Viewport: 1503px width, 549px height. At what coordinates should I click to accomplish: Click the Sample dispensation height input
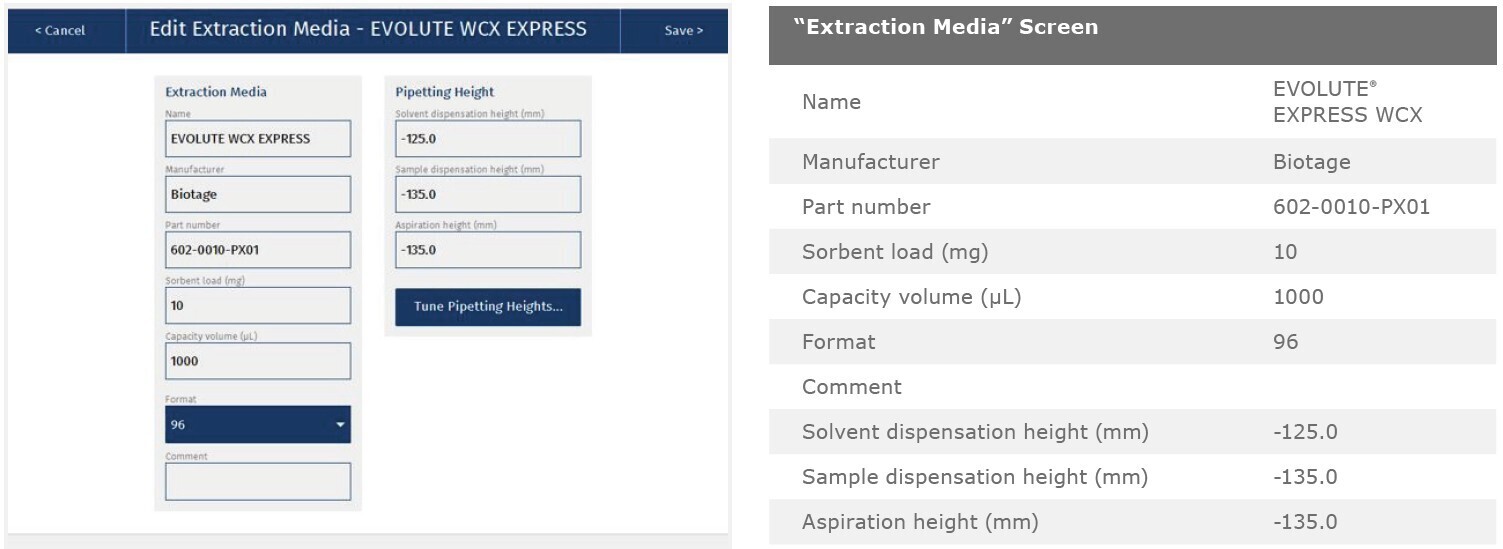[488, 195]
